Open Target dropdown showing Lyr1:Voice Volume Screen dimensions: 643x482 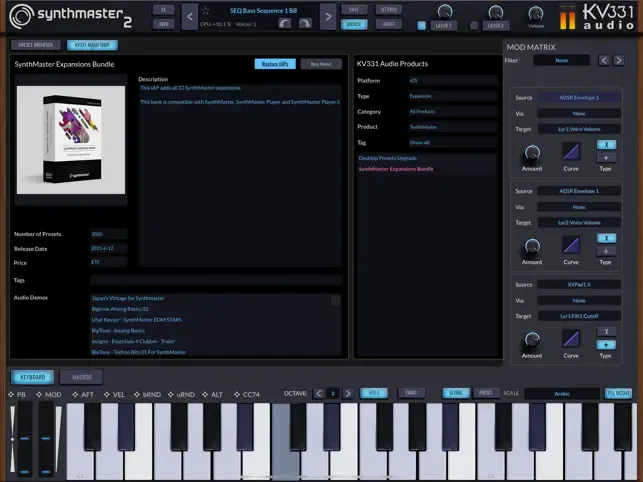tap(579, 129)
